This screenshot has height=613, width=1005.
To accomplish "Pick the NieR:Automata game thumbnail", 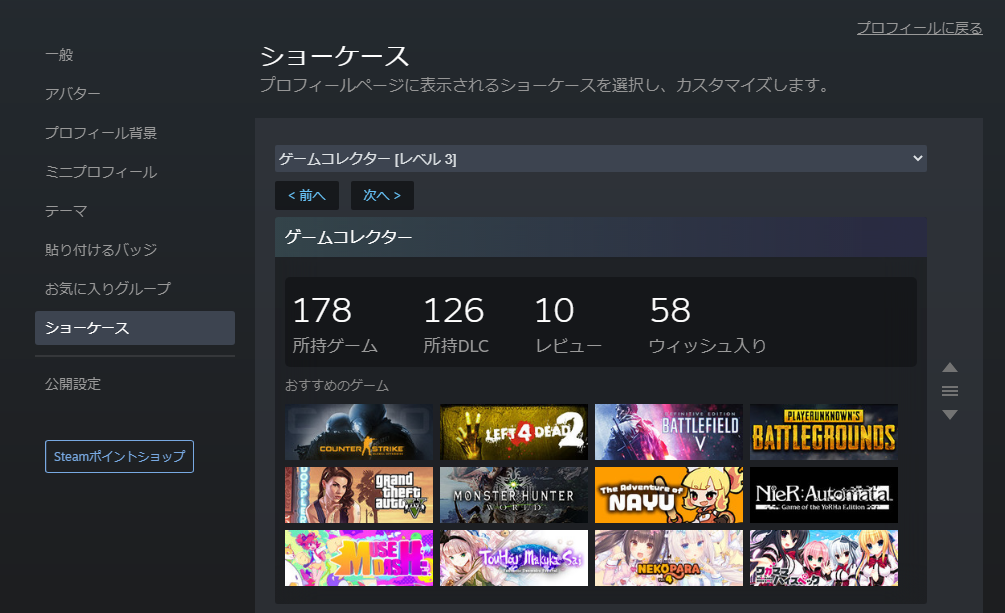I will tap(824, 495).
